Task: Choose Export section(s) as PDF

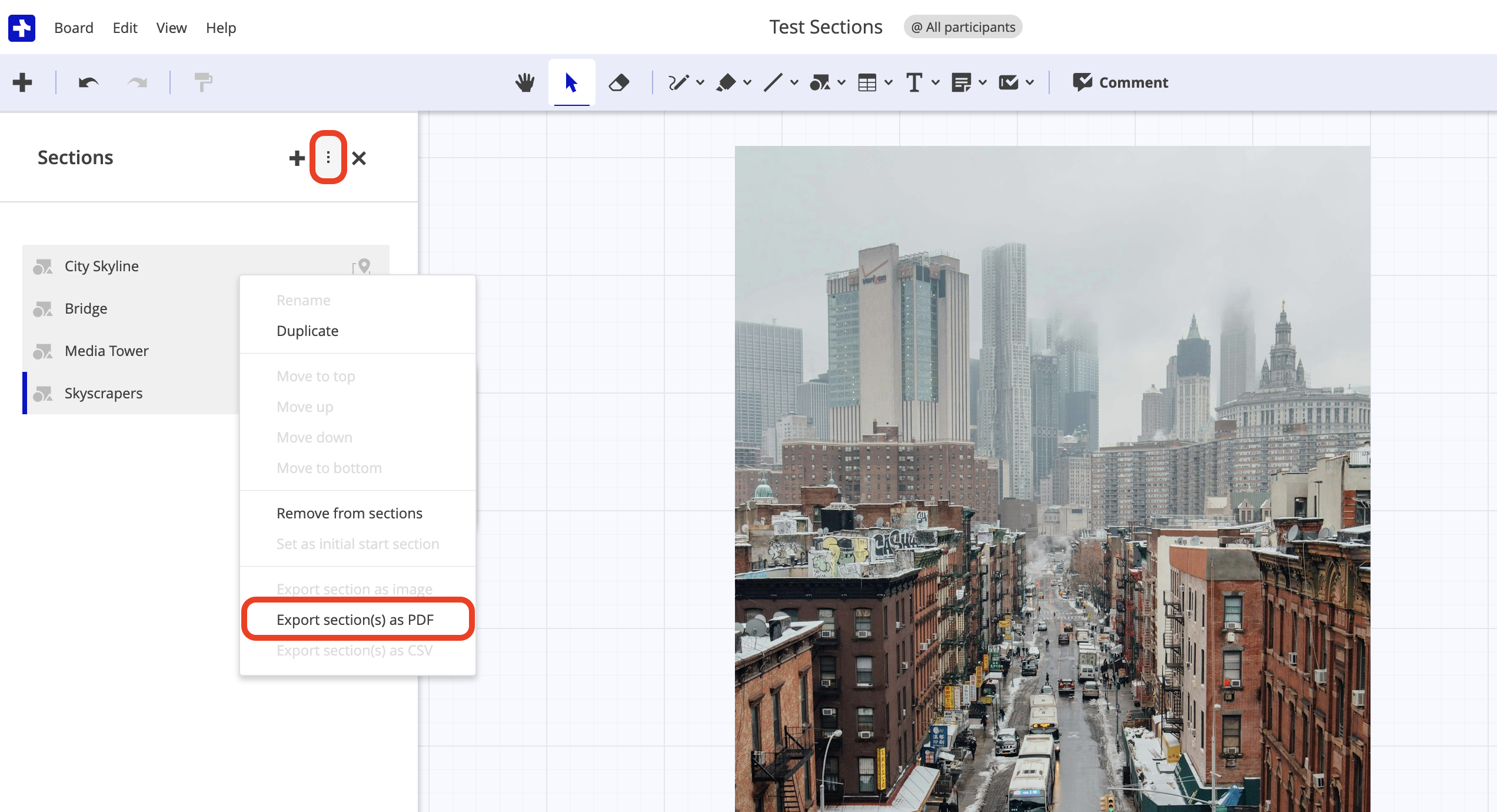Action: pos(355,619)
